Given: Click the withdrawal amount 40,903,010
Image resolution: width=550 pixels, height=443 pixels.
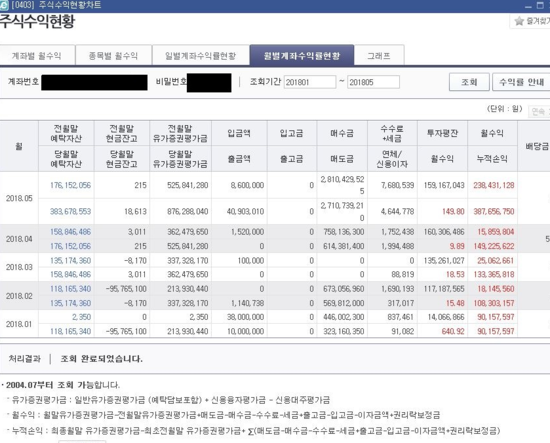Looking at the screenshot, I should tap(246, 212).
